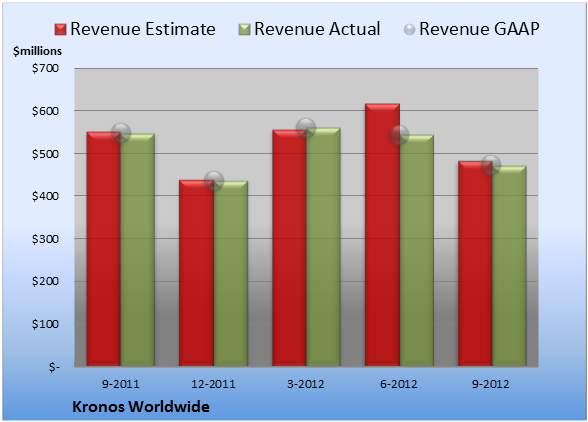Click the red Revenue Estimate legend swatch

60,30
